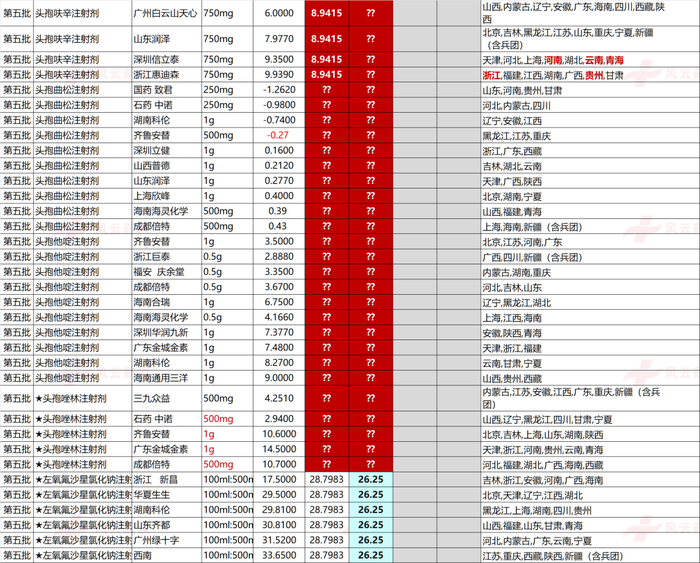This screenshot has height=563, width=700.
Task: Select the 海南合瑞 company cell
Action: 167,302
